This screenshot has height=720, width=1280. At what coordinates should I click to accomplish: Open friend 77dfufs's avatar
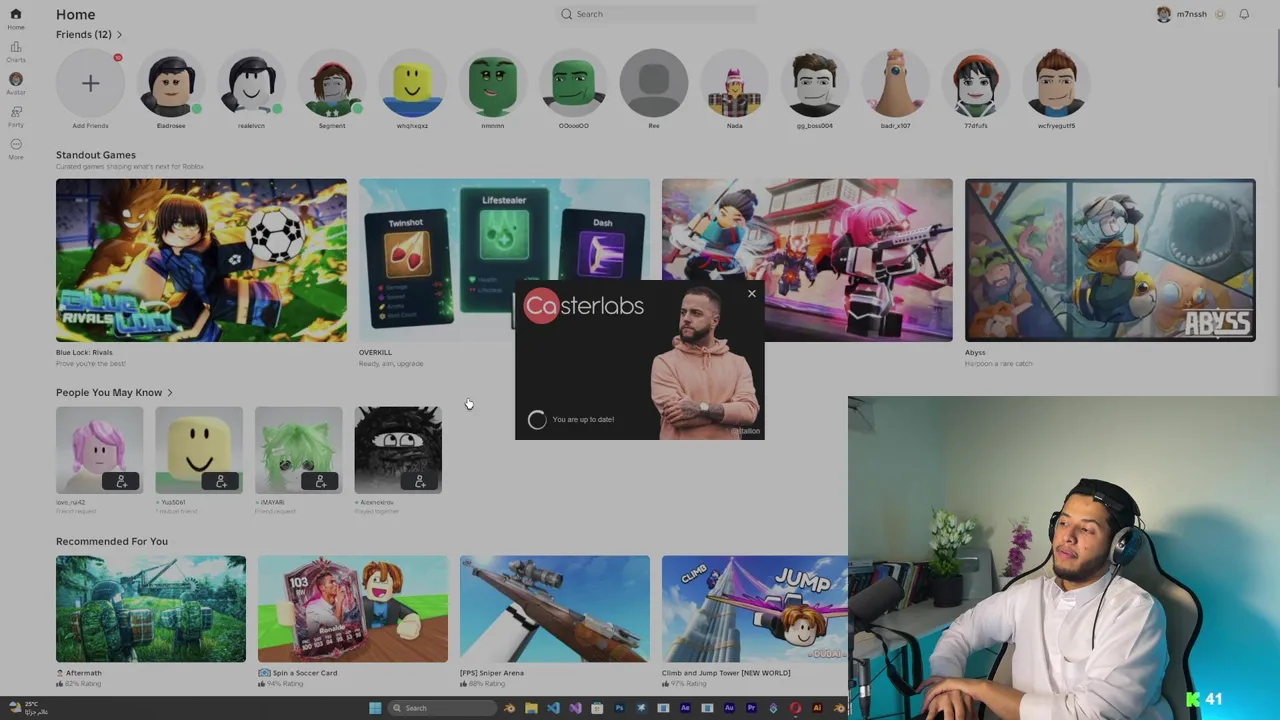976,83
